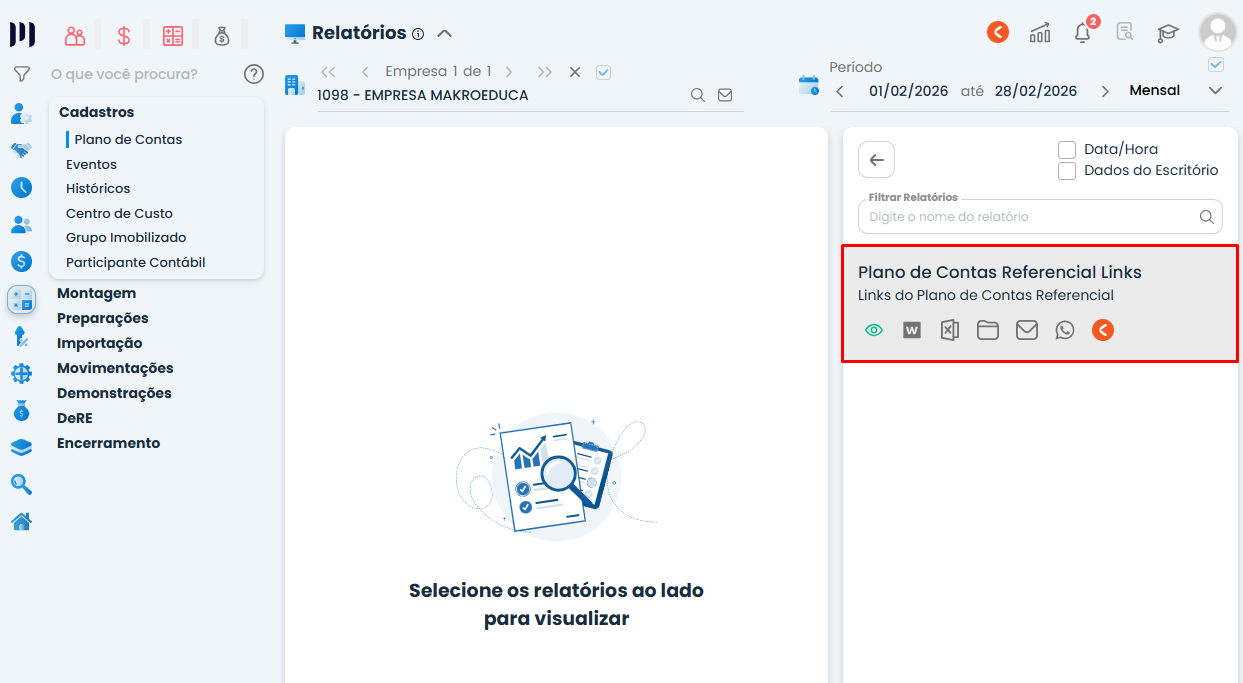Select Históricos menu item
The image size is (1243, 683).
click(98, 188)
